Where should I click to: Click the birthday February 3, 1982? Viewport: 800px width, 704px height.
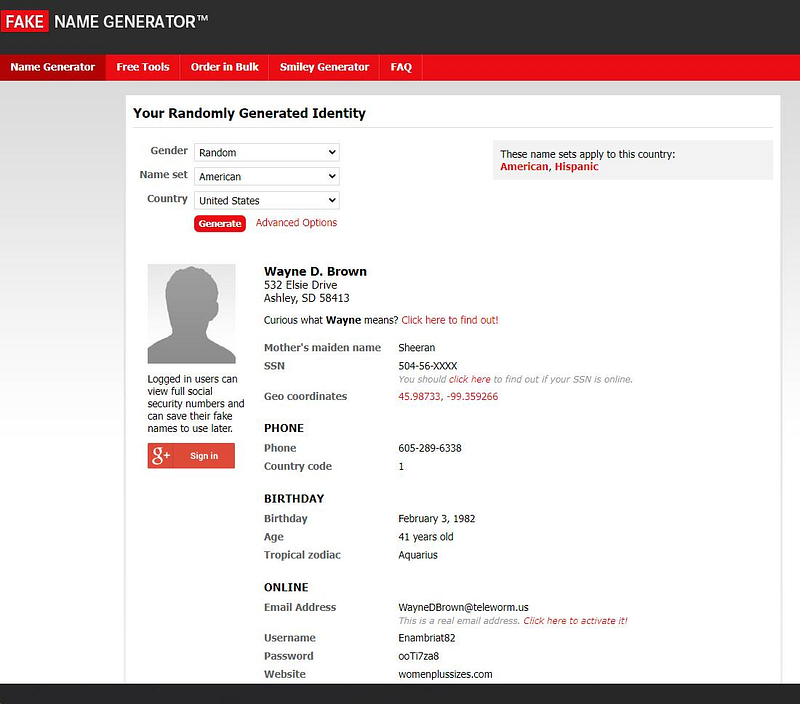pos(437,518)
